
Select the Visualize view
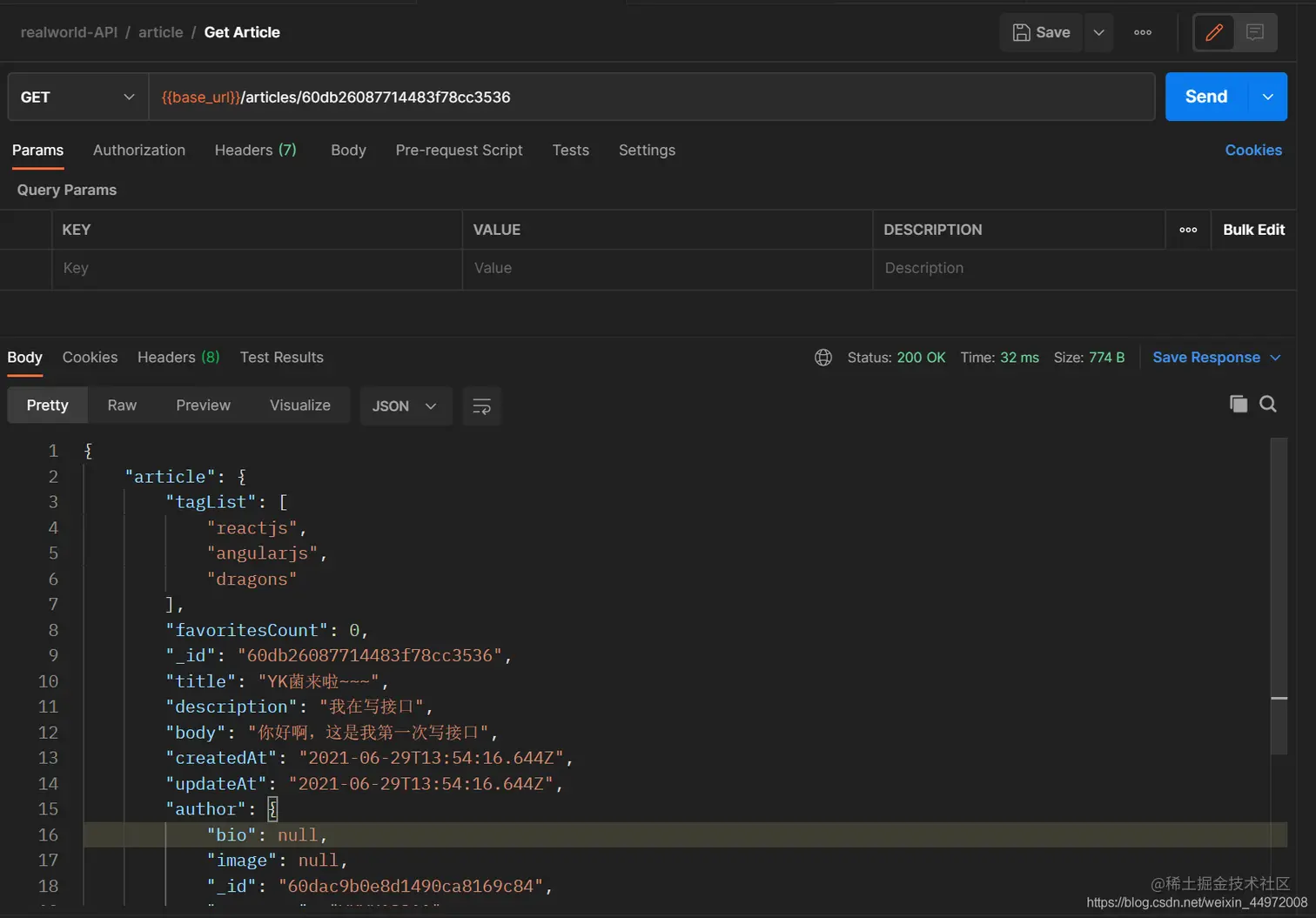(x=300, y=405)
